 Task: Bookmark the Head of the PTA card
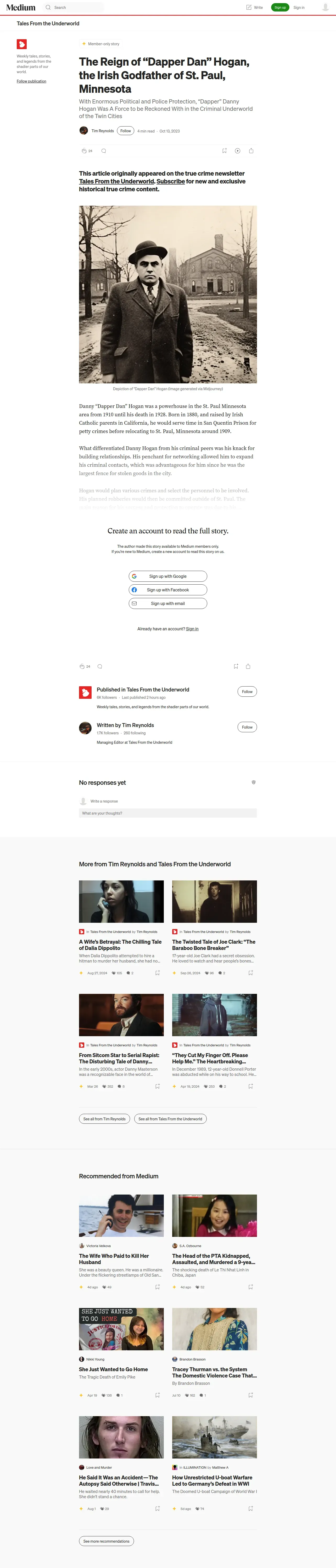[x=251, y=1287]
